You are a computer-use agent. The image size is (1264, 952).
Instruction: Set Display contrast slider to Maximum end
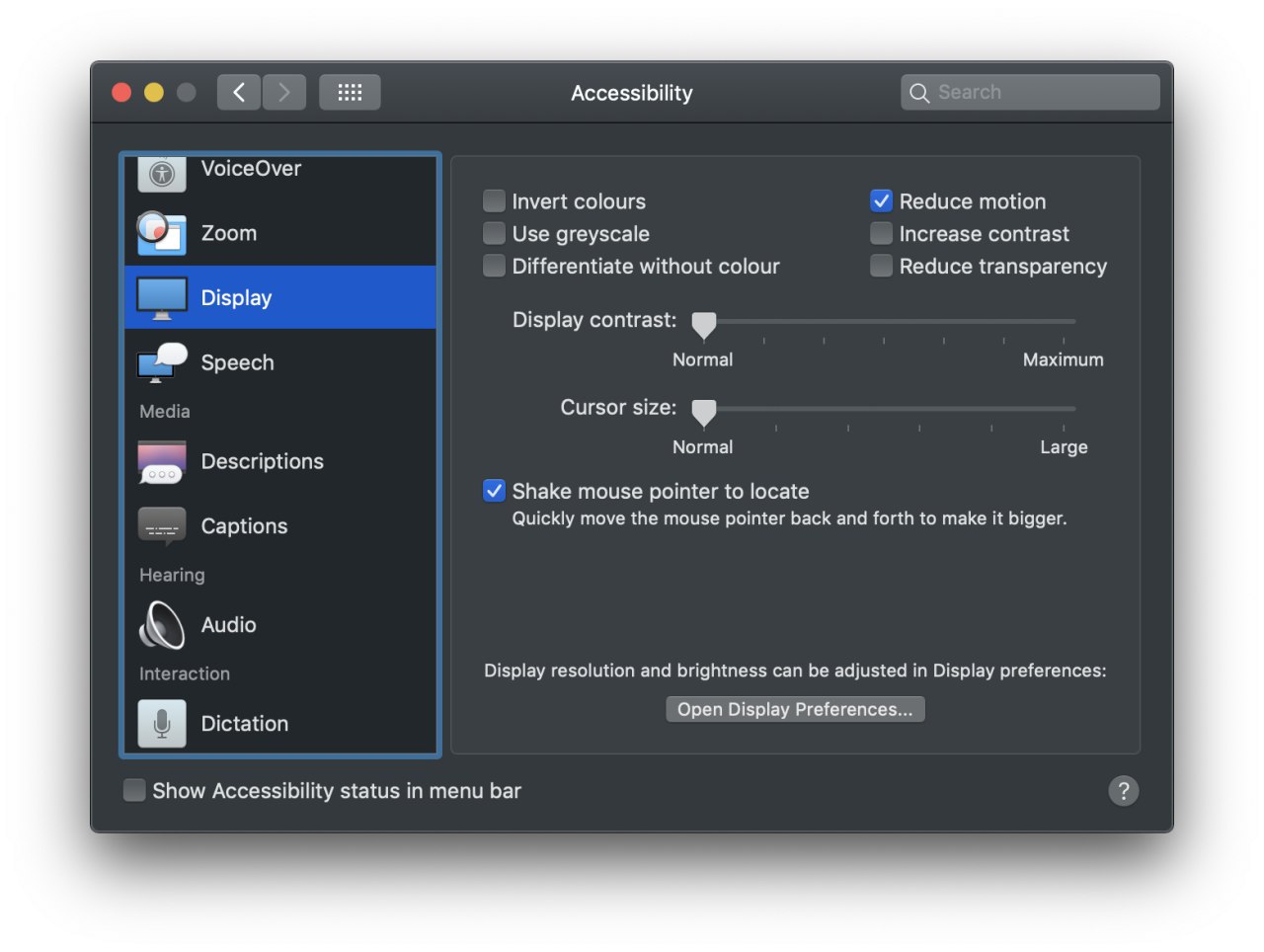coord(1064,321)
